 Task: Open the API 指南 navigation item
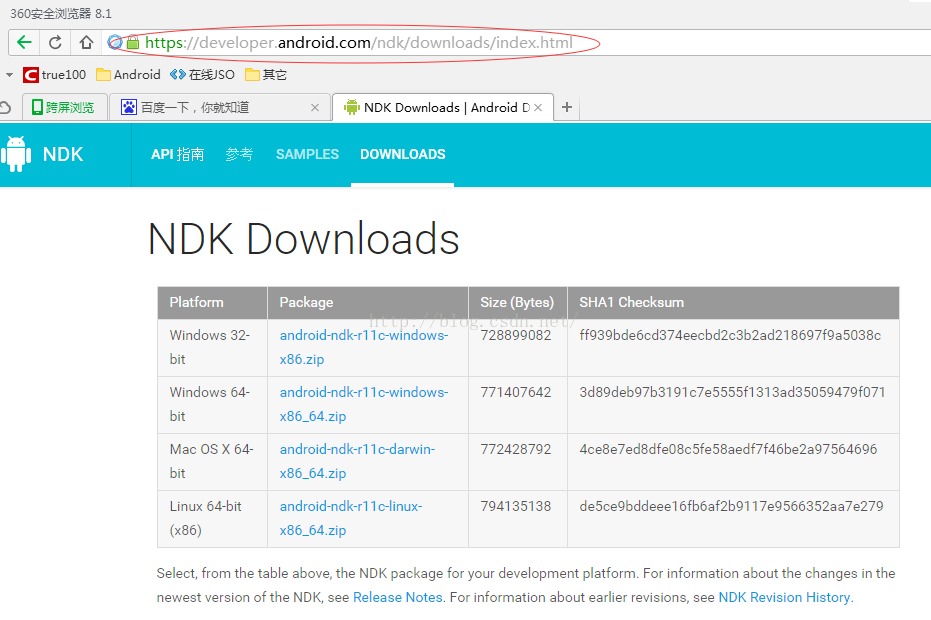[x=178, y=154]
